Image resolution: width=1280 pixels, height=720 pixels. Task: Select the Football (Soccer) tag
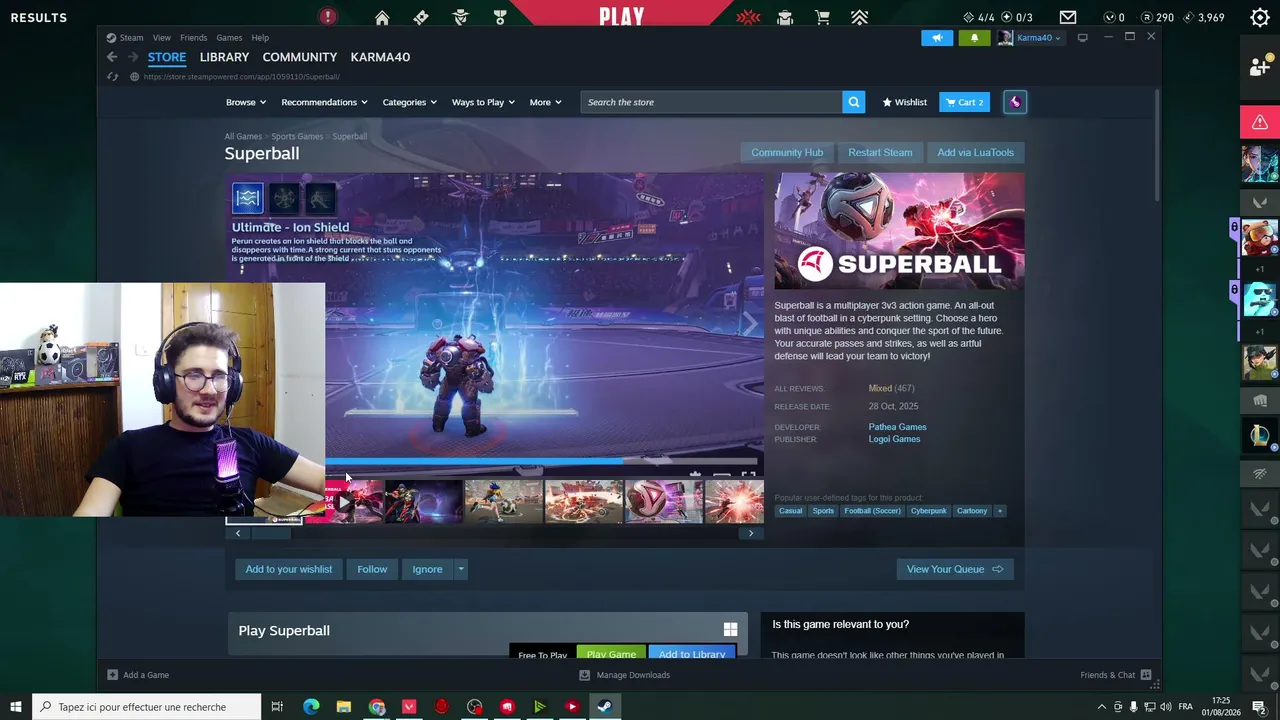[872, 511]
